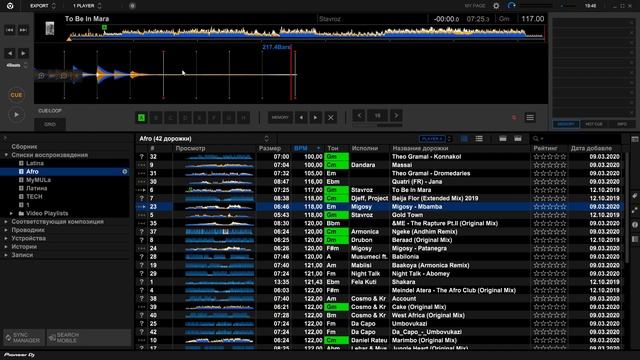Select the Latina playlist
The width and height of the screenshot is (640, 360).
[35, 163]
